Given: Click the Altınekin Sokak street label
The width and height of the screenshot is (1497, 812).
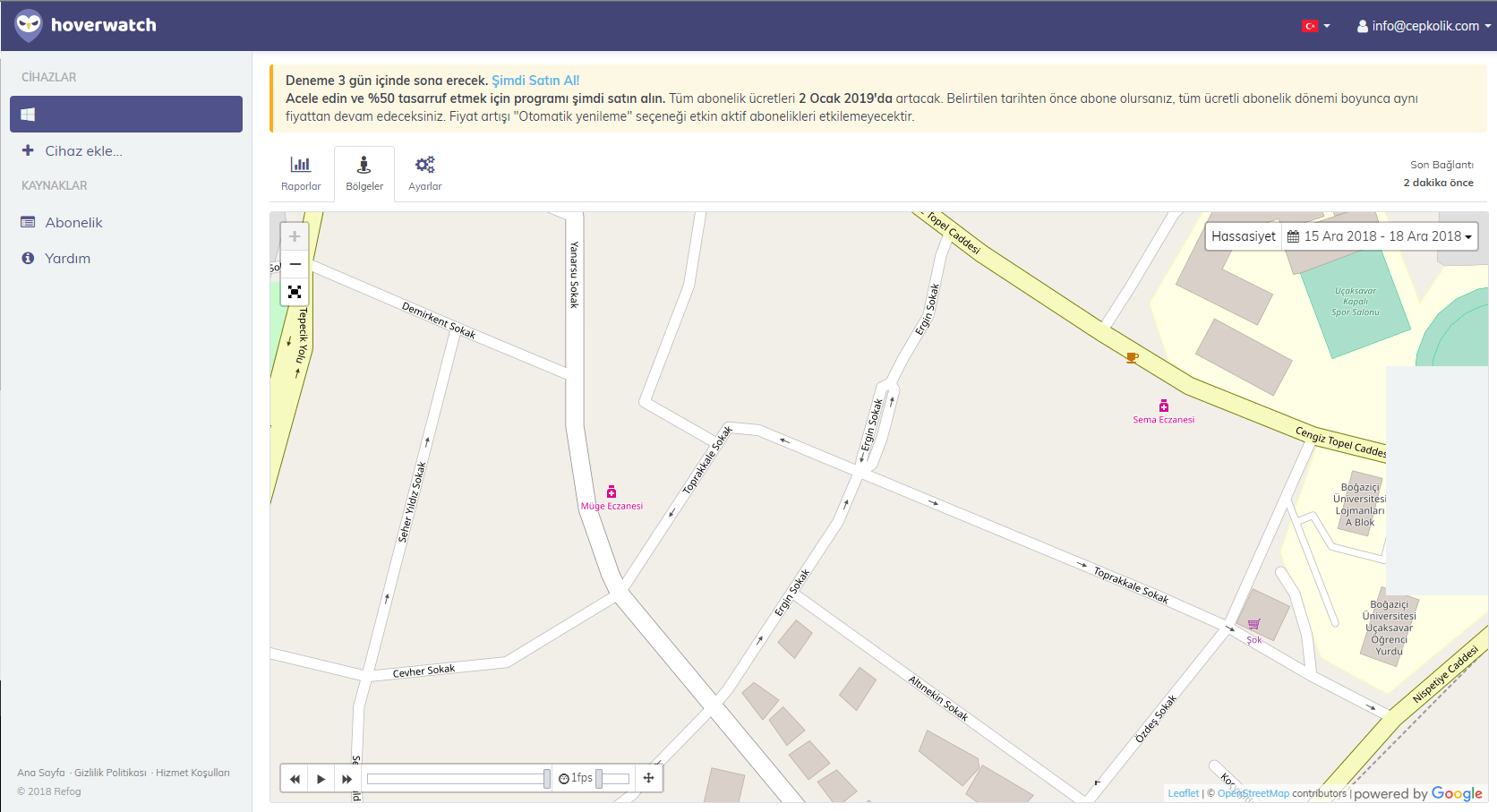Looking at the screenshot, I should coord(938,698).
